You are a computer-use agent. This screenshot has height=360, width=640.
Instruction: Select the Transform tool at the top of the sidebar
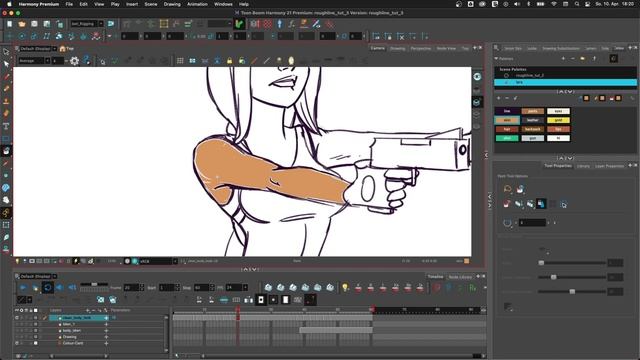(x=6, y=52)
